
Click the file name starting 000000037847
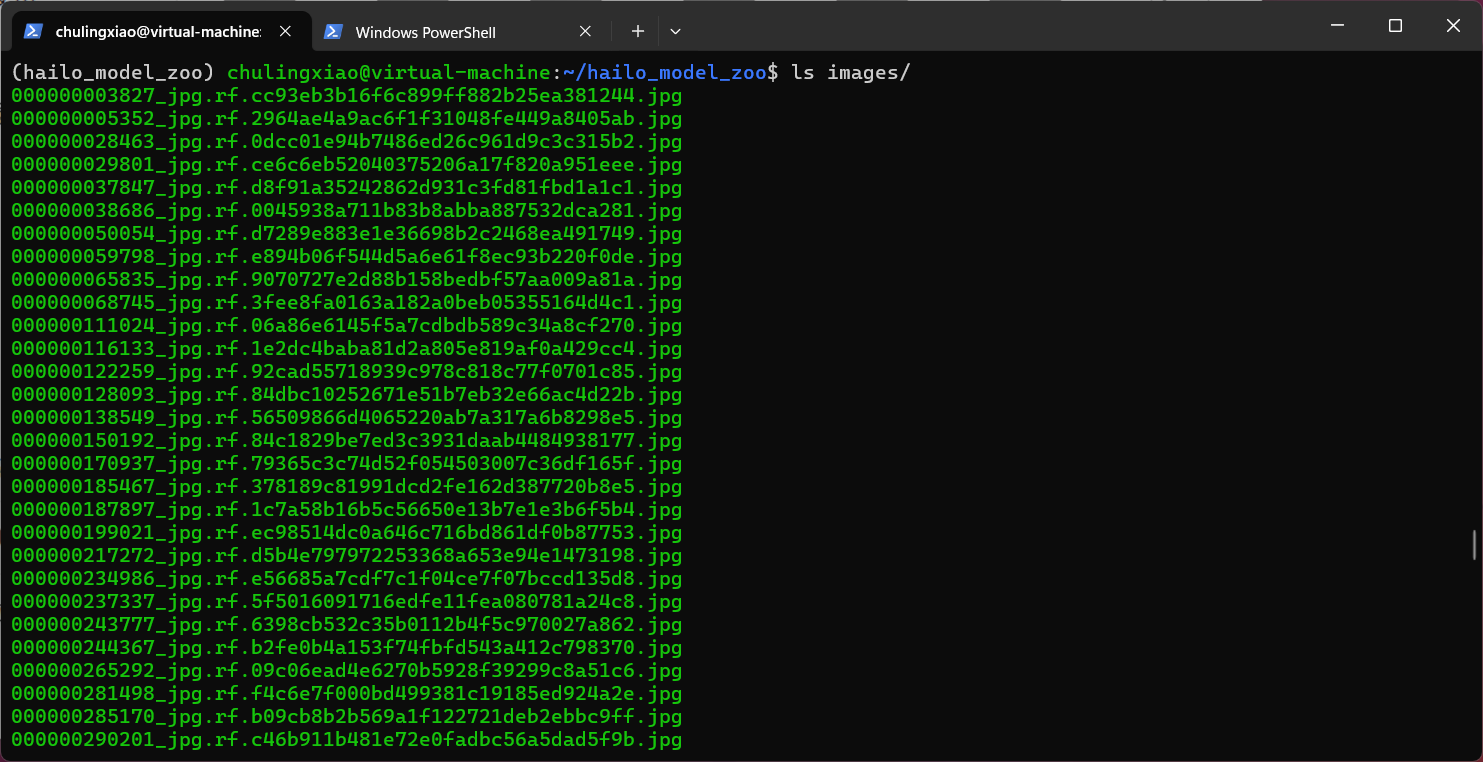347,188
